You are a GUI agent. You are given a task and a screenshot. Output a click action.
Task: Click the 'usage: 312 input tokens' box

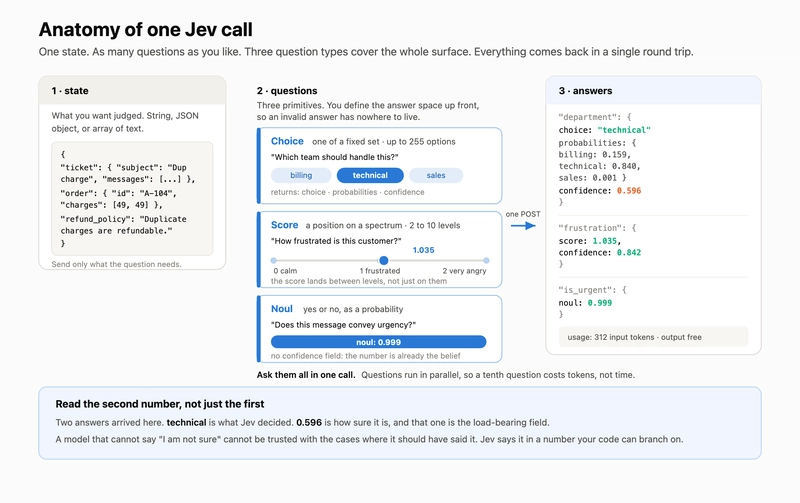coord(654,337)
